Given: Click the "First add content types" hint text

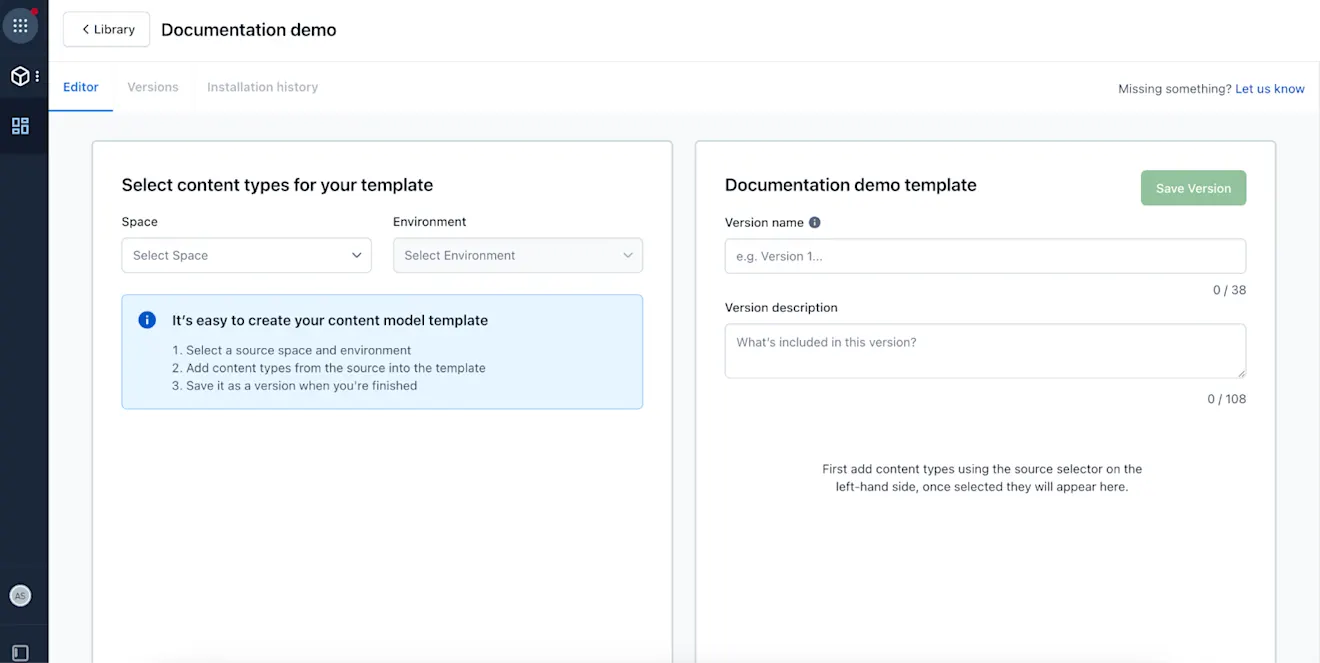Looking at the screenshot, I should (x=982, y=478).
